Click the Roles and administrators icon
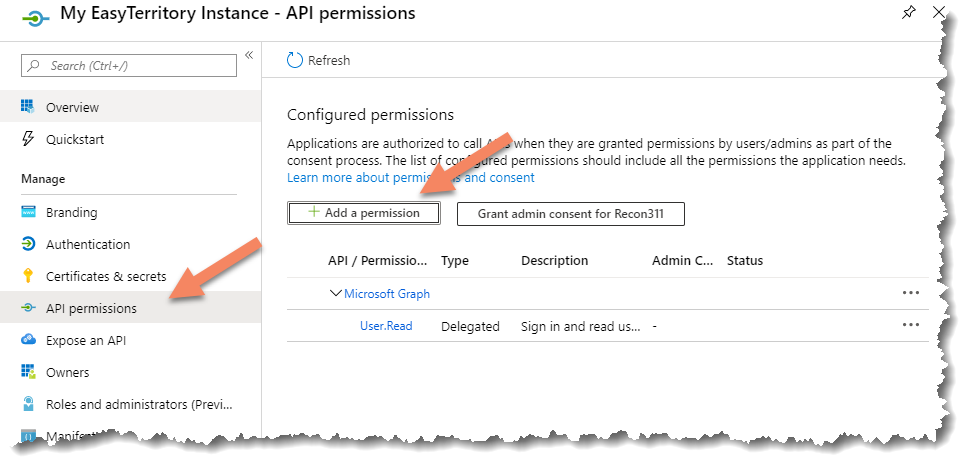Screen dimensions: 973x468 (x=28, y=404)
